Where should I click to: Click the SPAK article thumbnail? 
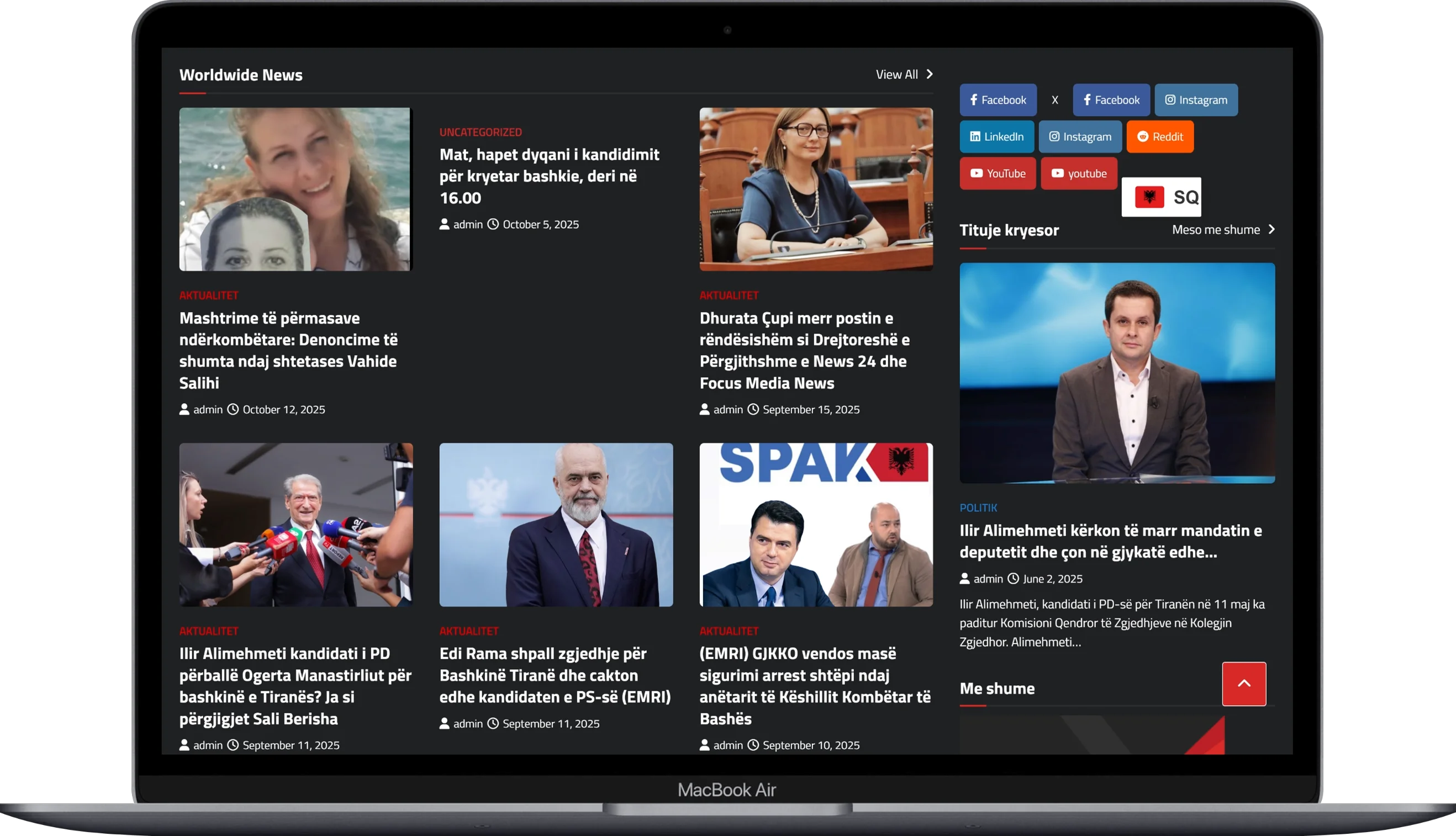(x=816, y=524)
